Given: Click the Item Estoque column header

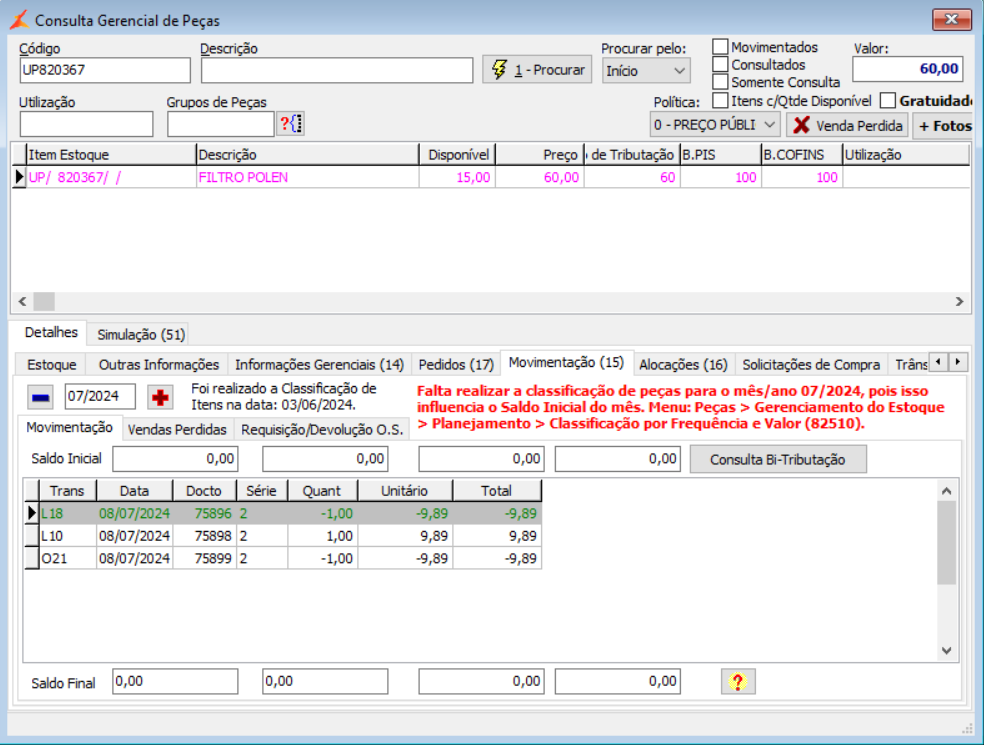Looking at the screenshot, I should coord(111,155).
